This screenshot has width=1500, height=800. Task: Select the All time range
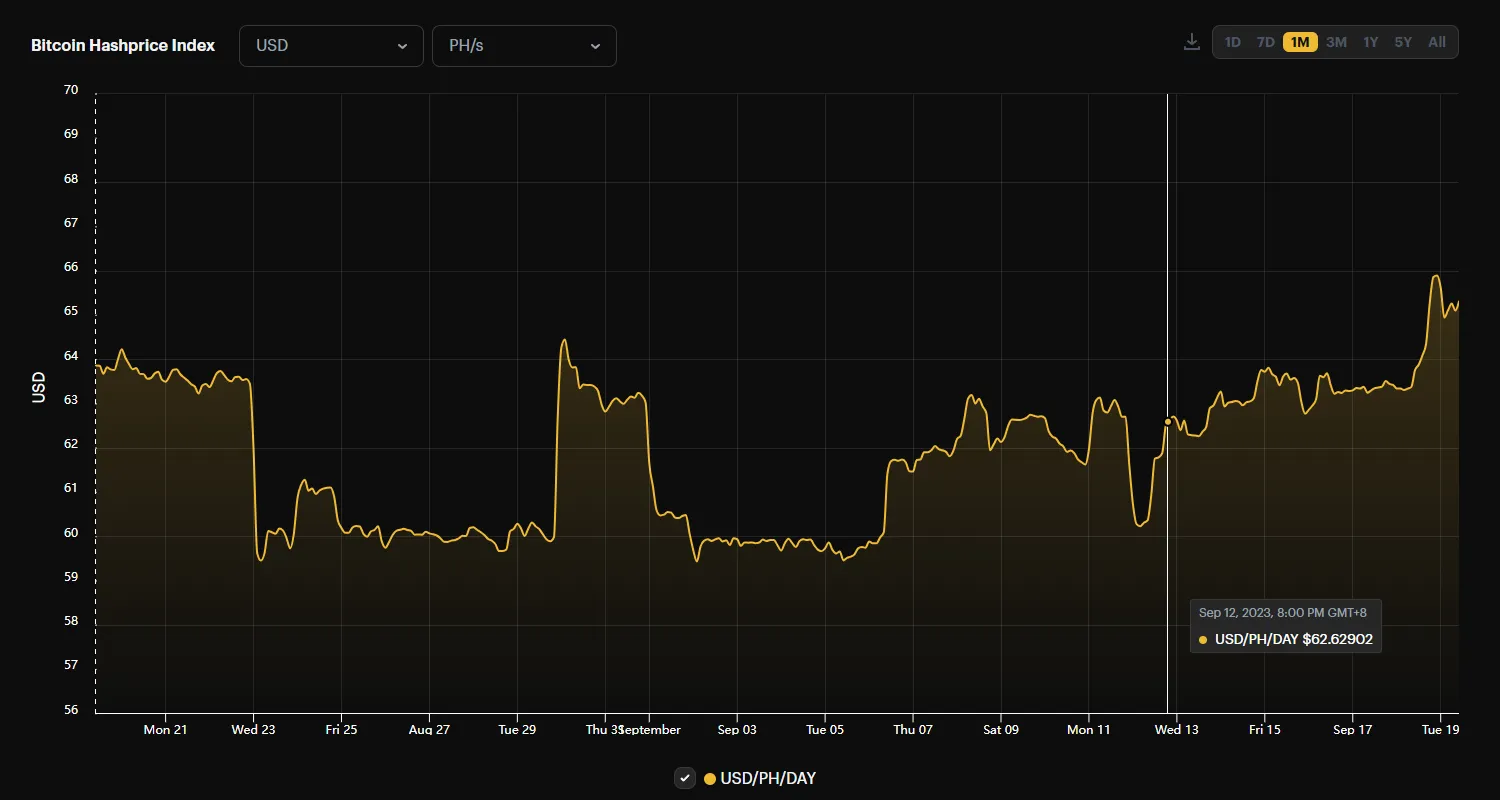[1437, 42]
